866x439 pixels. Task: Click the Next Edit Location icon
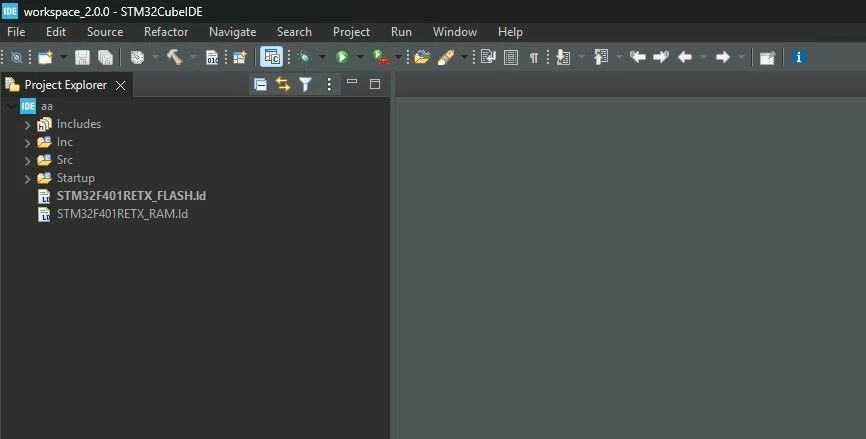coord(661,57)
